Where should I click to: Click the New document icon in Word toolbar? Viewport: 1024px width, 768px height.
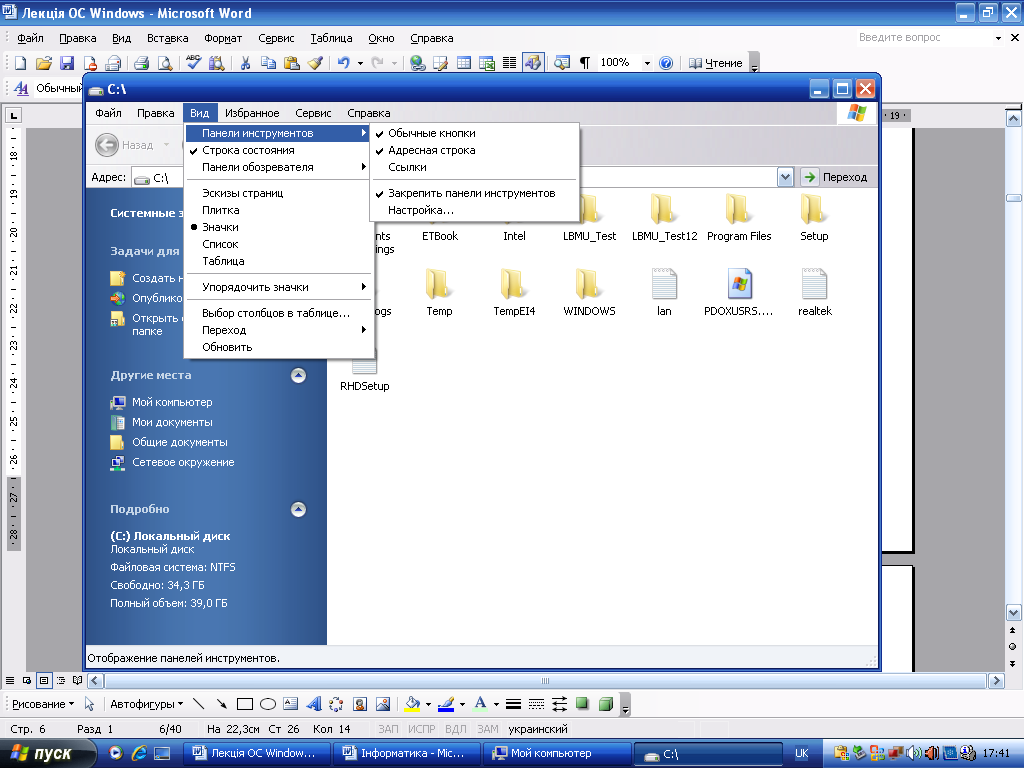click(x=20, y=63)
